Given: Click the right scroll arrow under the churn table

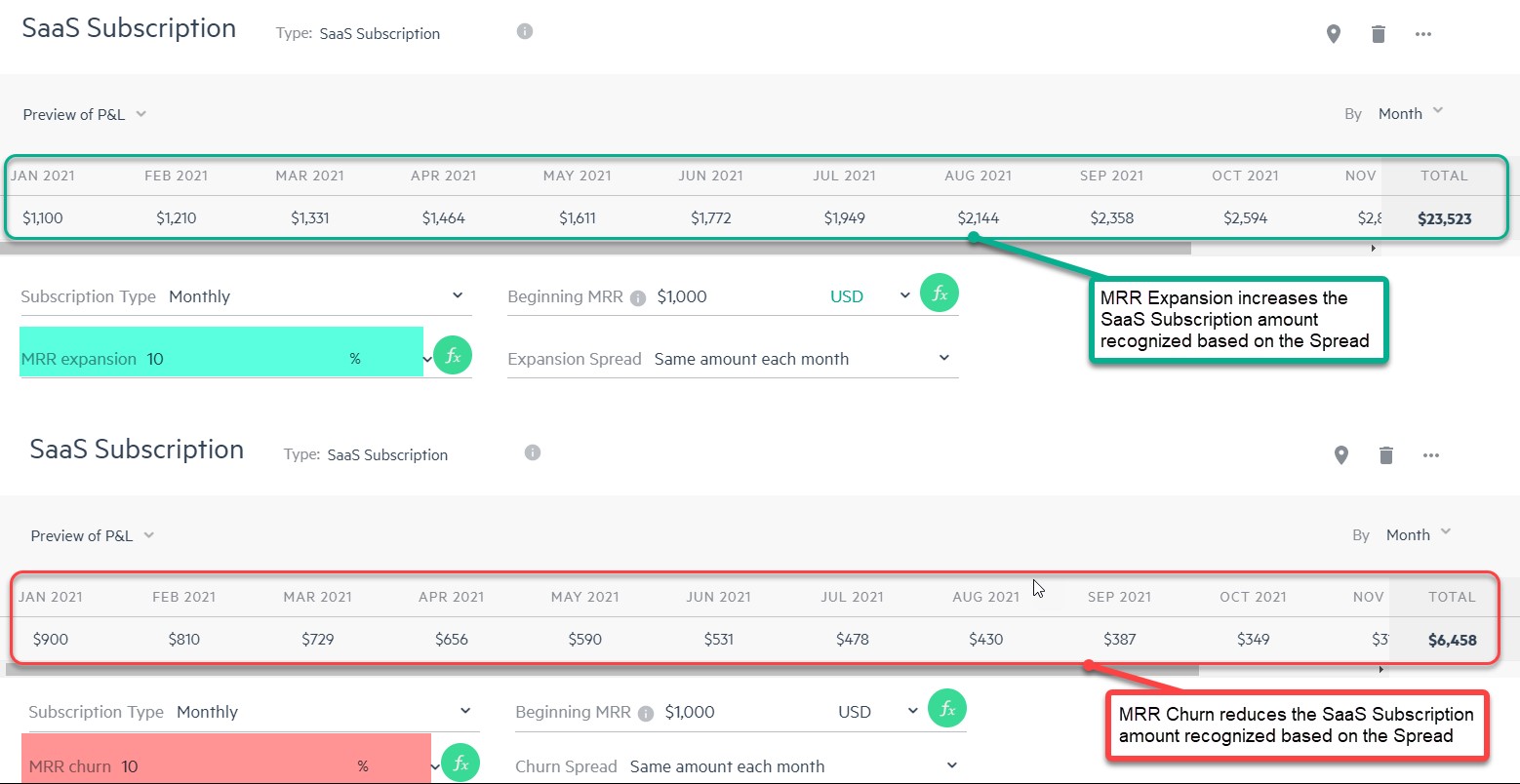Looking at the screenshot, I should [x=1380, y=670].
